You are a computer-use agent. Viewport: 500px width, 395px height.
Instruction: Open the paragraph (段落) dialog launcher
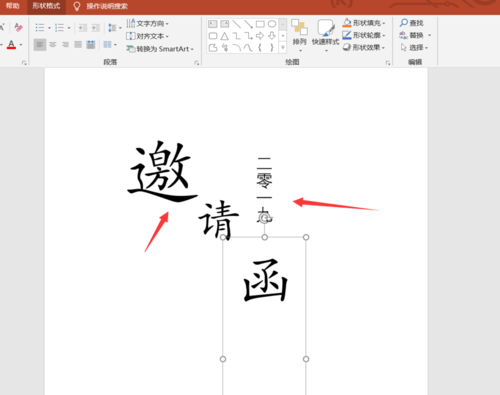click(x=197, y=62)
